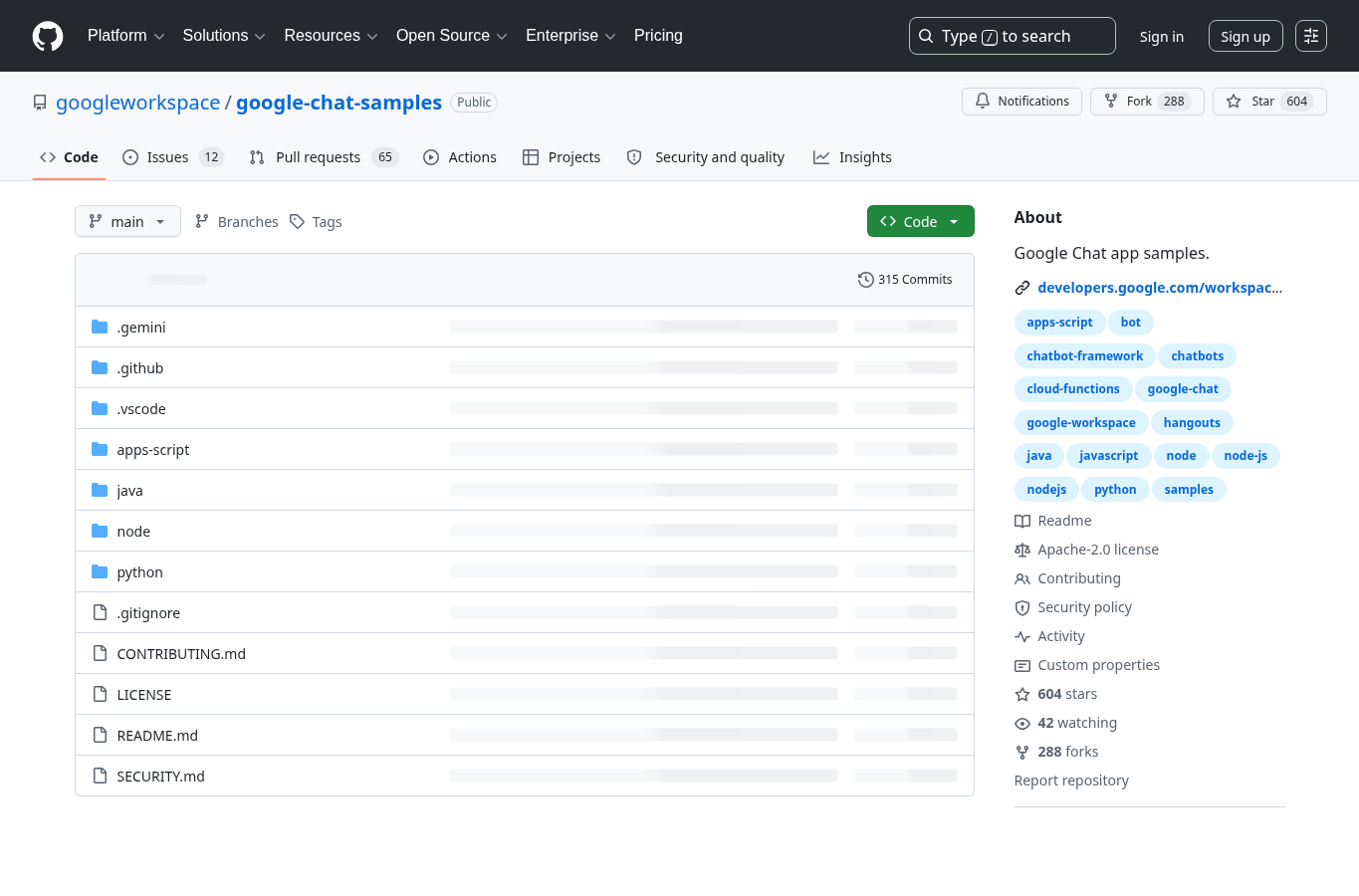Open the CONTRIBUTING.md file
Image resolution: width=1359 pixels, height=896 pixels.
coord(181,653)
